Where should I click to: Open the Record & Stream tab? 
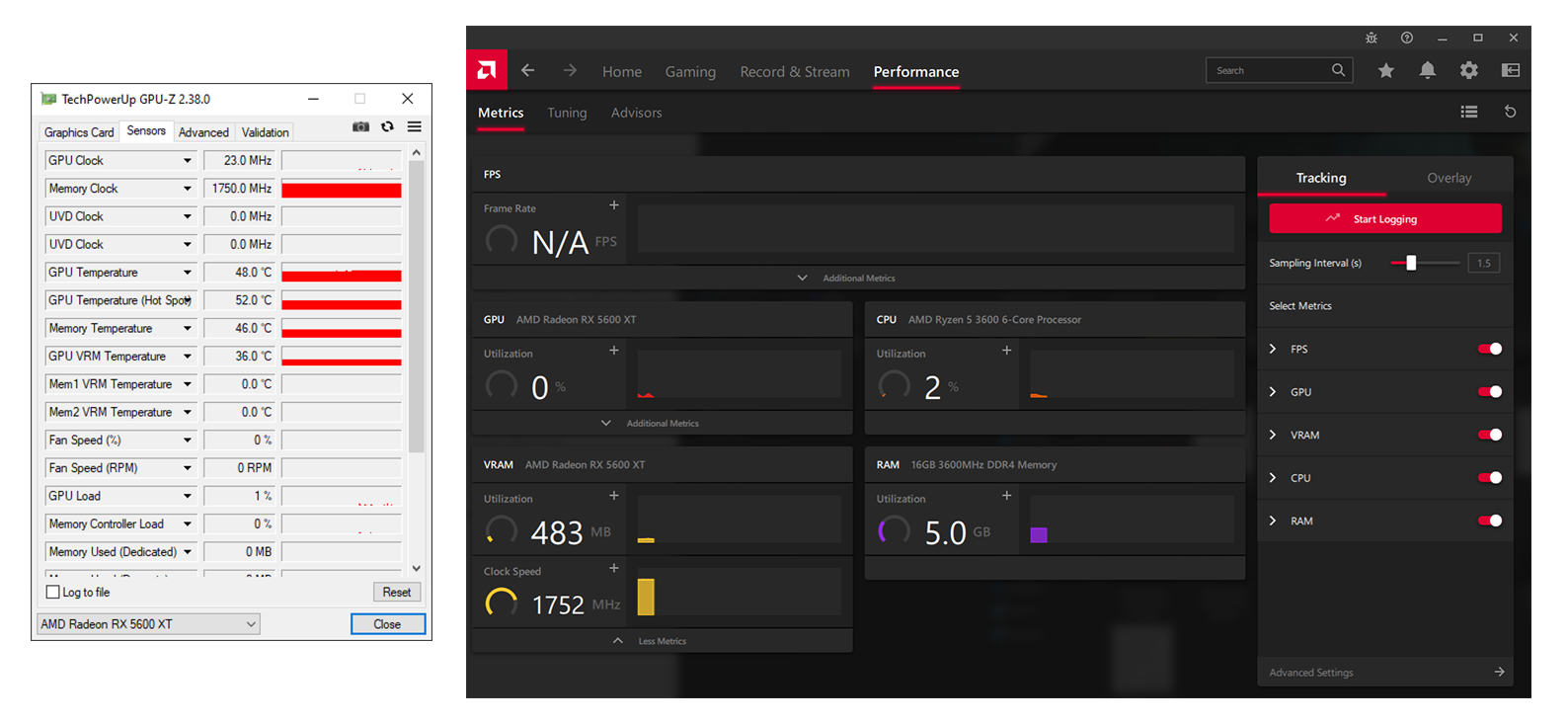click(x=795, y=72)
